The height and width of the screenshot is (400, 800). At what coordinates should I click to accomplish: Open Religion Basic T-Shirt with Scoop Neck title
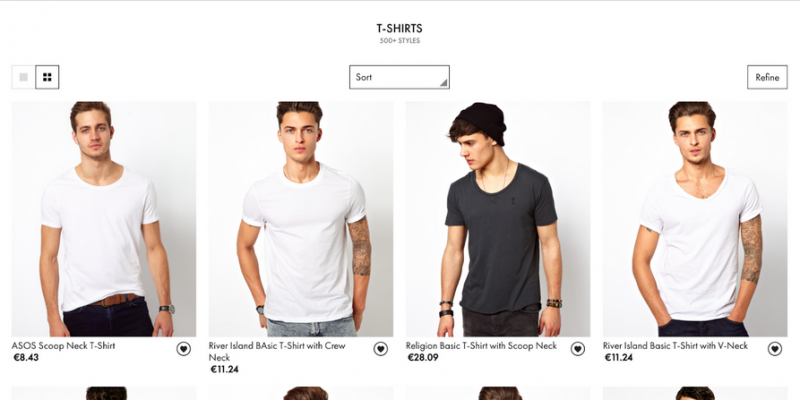481,346
